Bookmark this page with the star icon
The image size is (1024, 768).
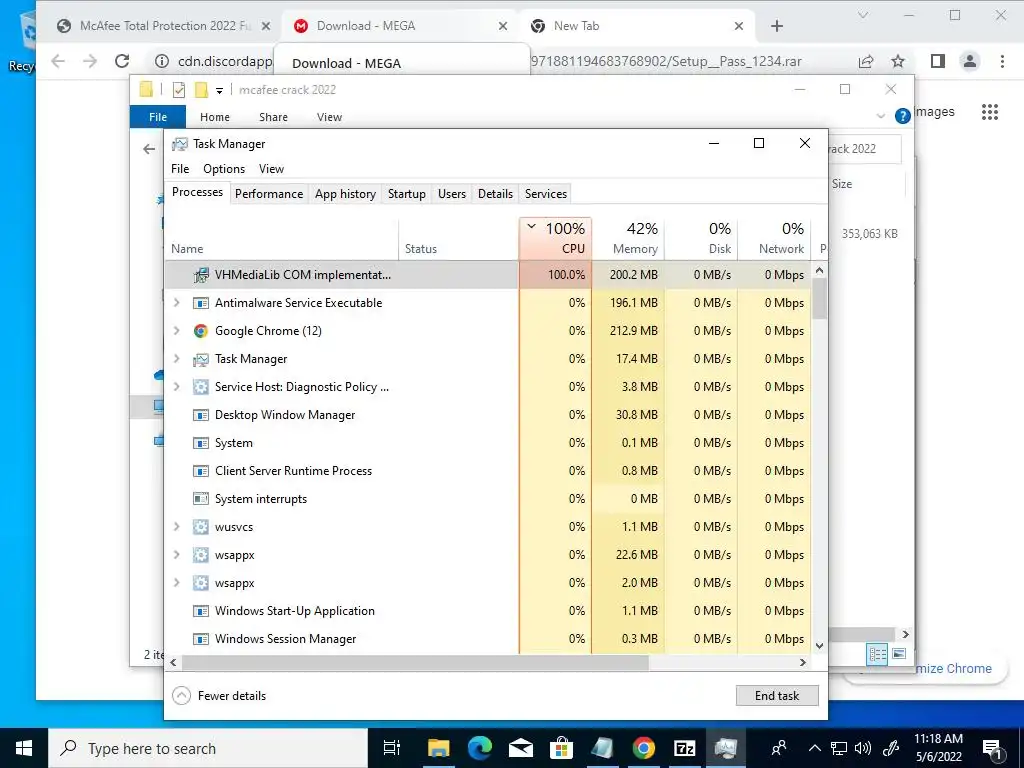click(x=898, y=61)
